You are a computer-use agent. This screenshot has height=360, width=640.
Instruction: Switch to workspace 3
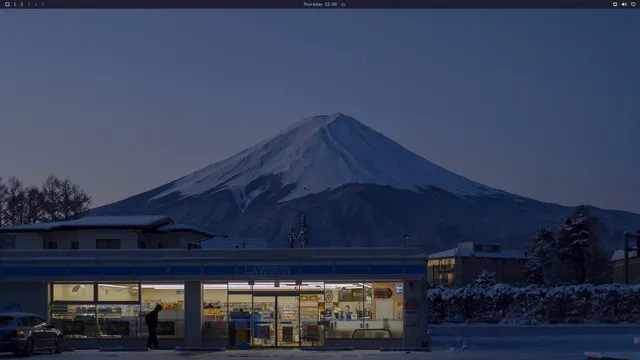click(29, 4)
